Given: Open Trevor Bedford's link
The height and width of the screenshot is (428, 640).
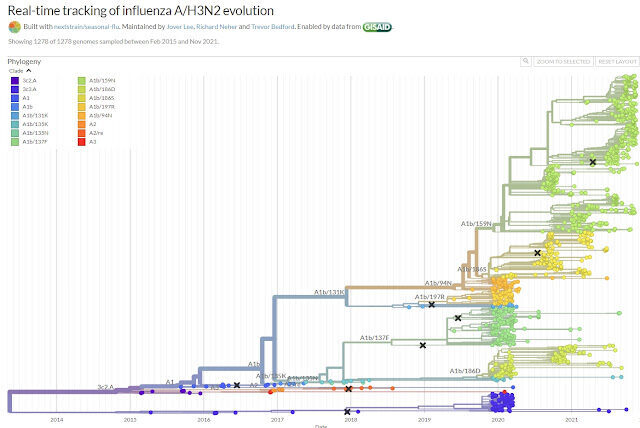Looking at the screenshot, I should click(x=273, y=27).
